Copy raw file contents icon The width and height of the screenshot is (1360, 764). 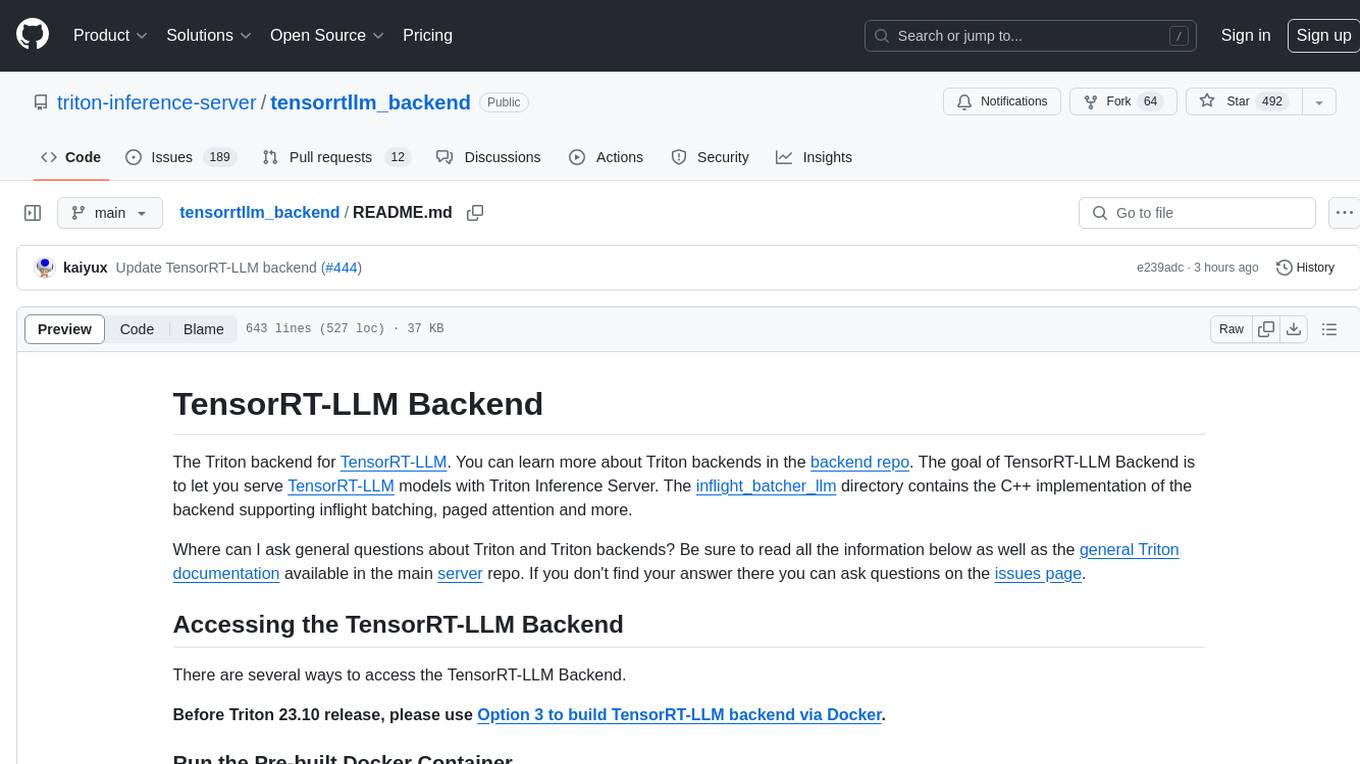click(1267, 329)
